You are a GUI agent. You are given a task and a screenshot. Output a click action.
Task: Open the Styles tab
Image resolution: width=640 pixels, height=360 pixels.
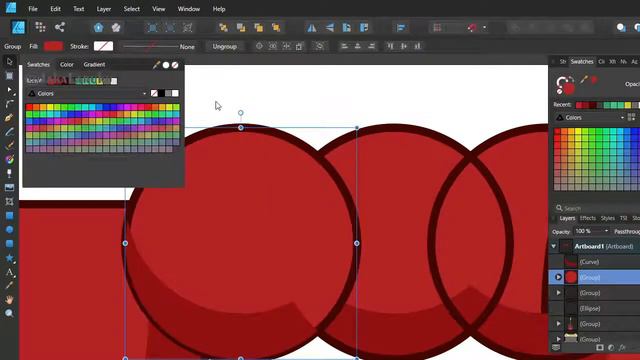[607, 218]
